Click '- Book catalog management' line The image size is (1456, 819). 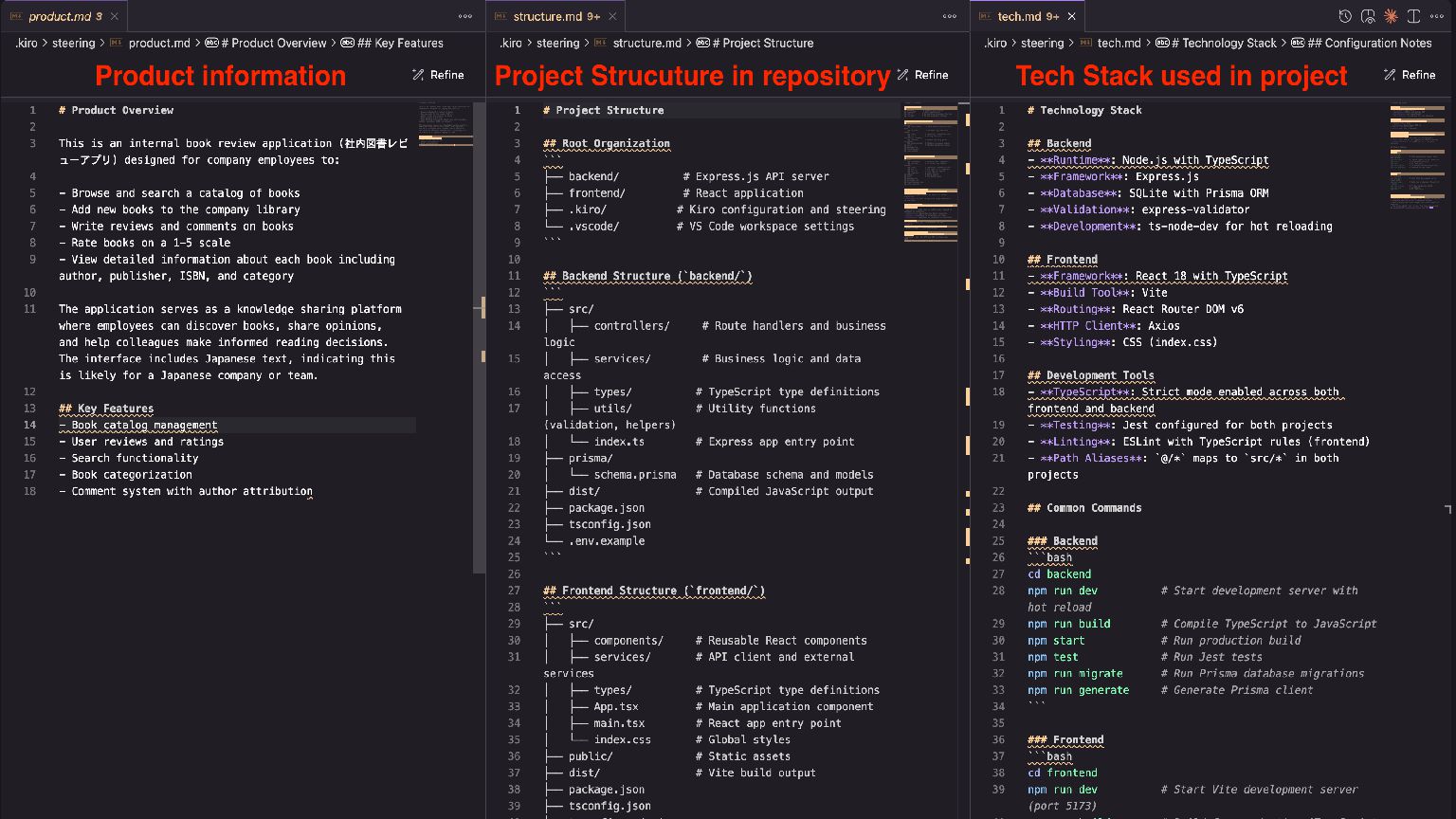[138, 425]
